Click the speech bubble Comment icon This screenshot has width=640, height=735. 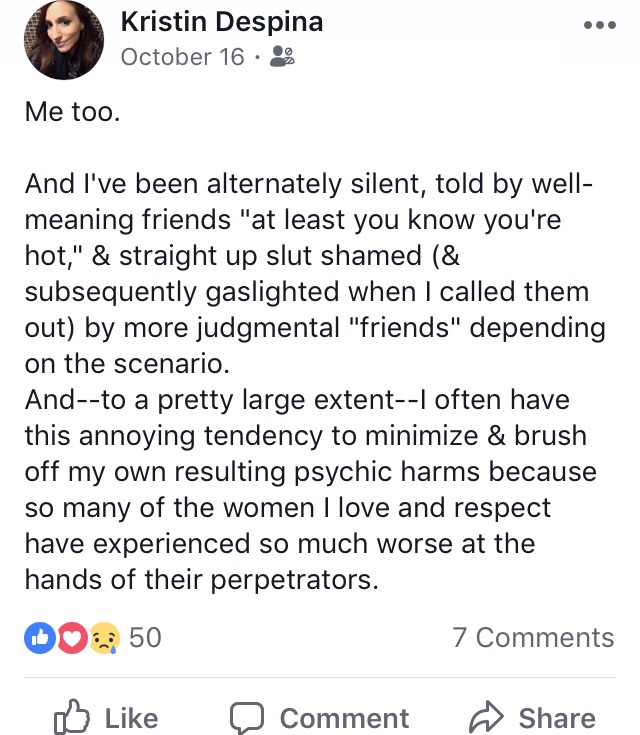(246, 717)
